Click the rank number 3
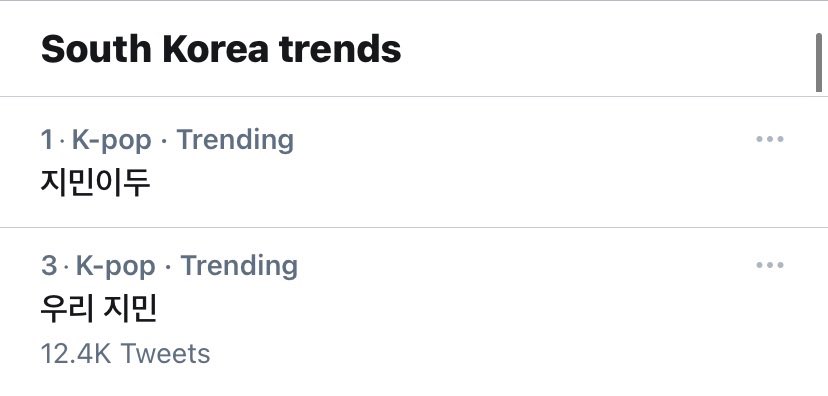Viewport: 828px width, 396px height. pyautogui.click(x=49, y=266)
